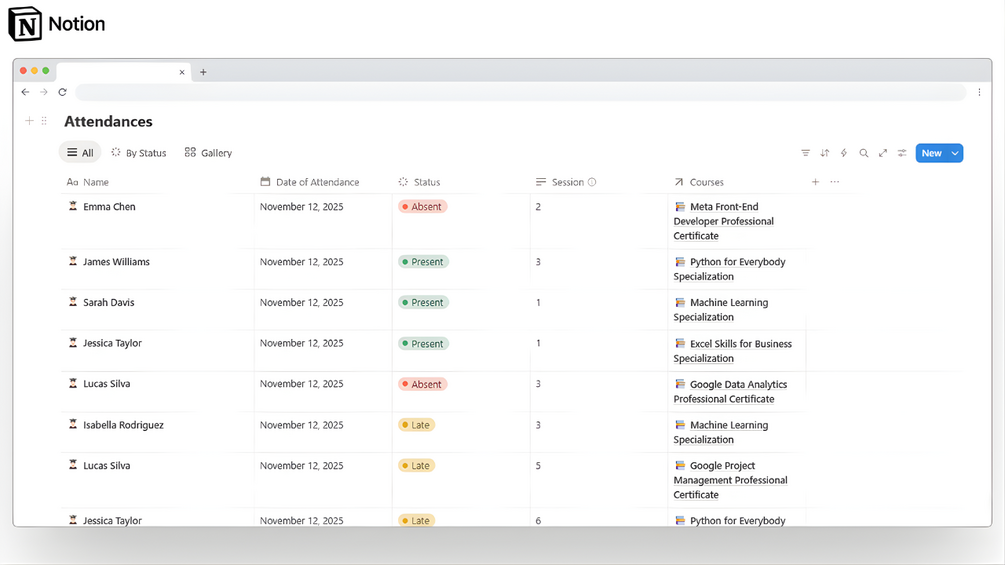The height and width of the screenshot is (565, 1005).
Task: Create a new entry with New button
Action: tap(932, 153)
